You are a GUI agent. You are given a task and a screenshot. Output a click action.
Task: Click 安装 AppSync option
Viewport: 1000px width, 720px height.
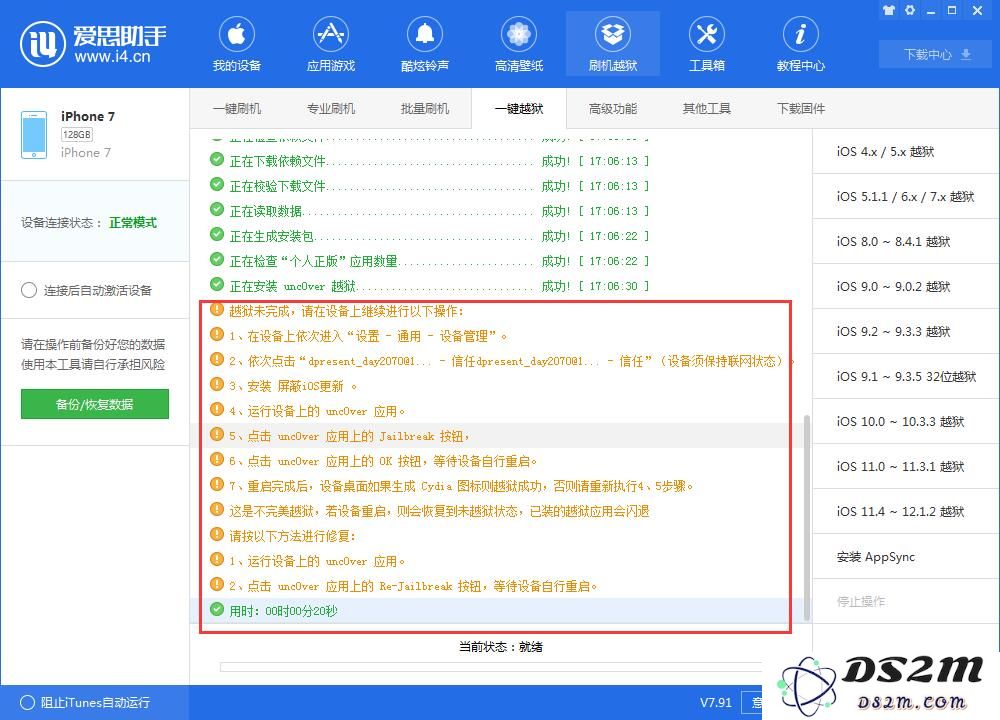tap(906, 557)
